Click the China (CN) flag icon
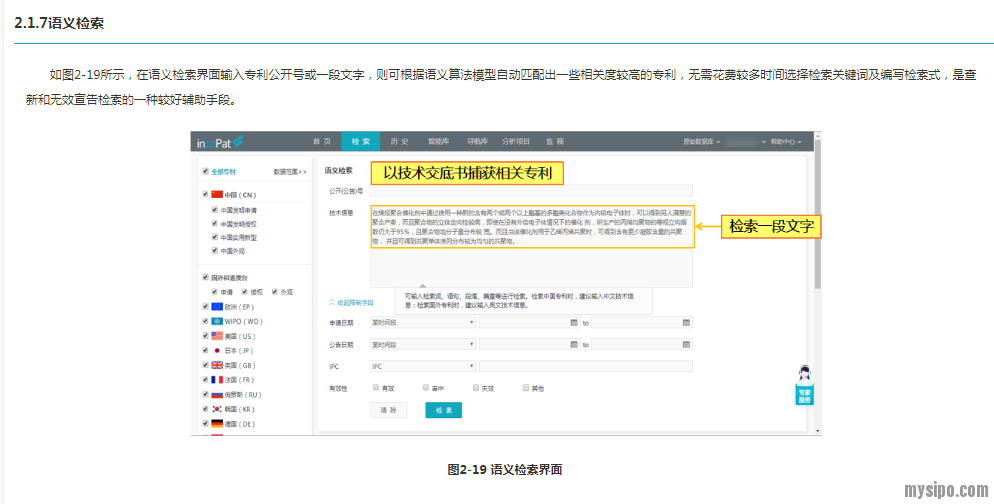This screenshot has width=994, height=504. click(x=216, y=194)
